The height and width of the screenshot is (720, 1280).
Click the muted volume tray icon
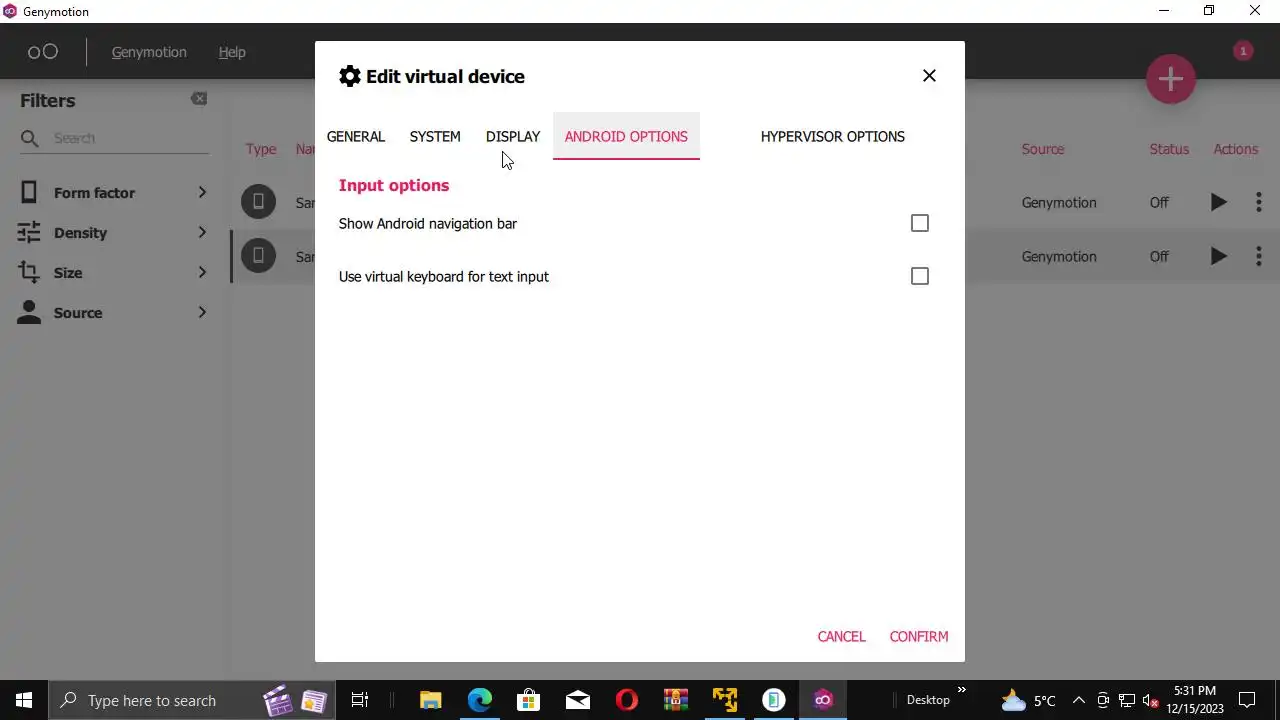coord(1150,701)
